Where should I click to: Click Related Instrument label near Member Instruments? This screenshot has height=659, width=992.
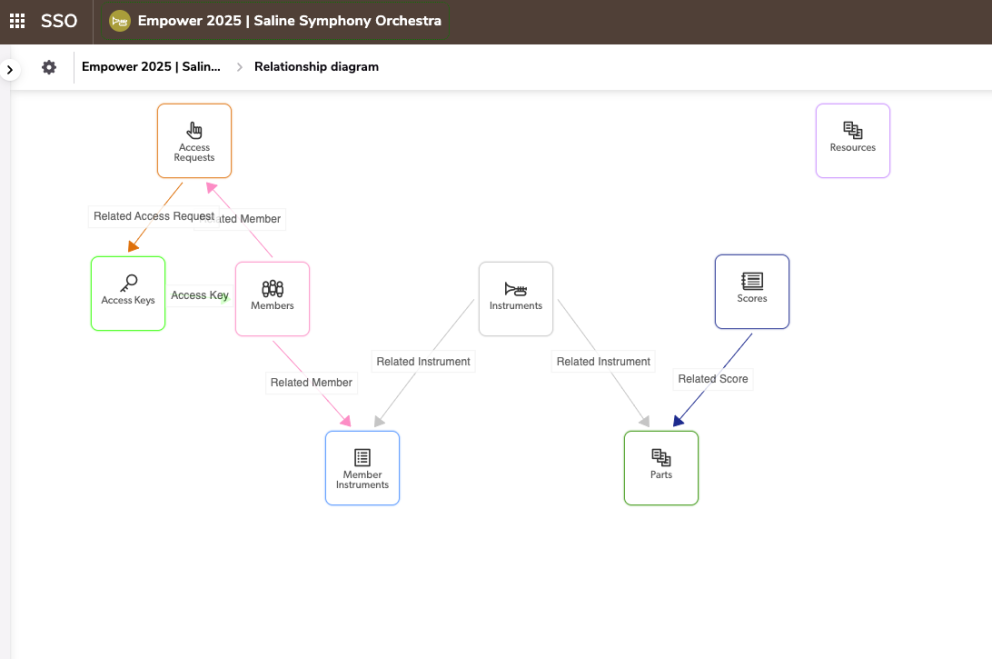point(423,362)
